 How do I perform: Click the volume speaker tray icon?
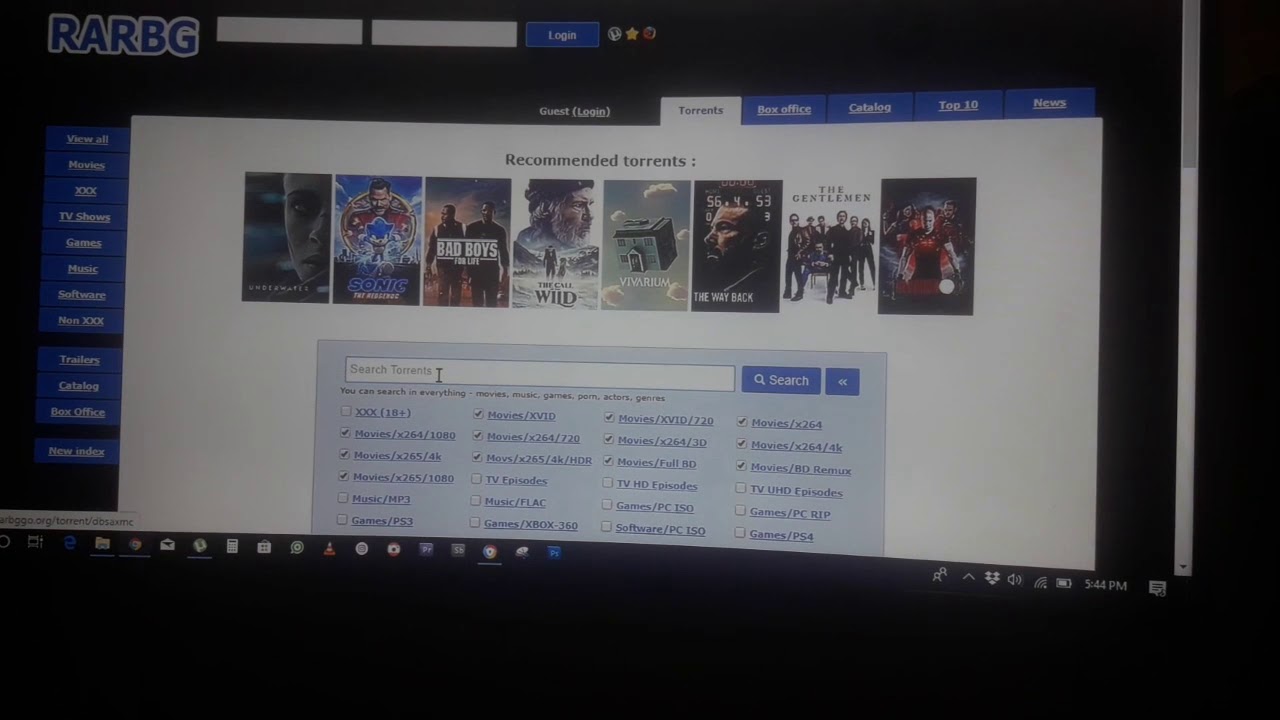[1015, 580]
